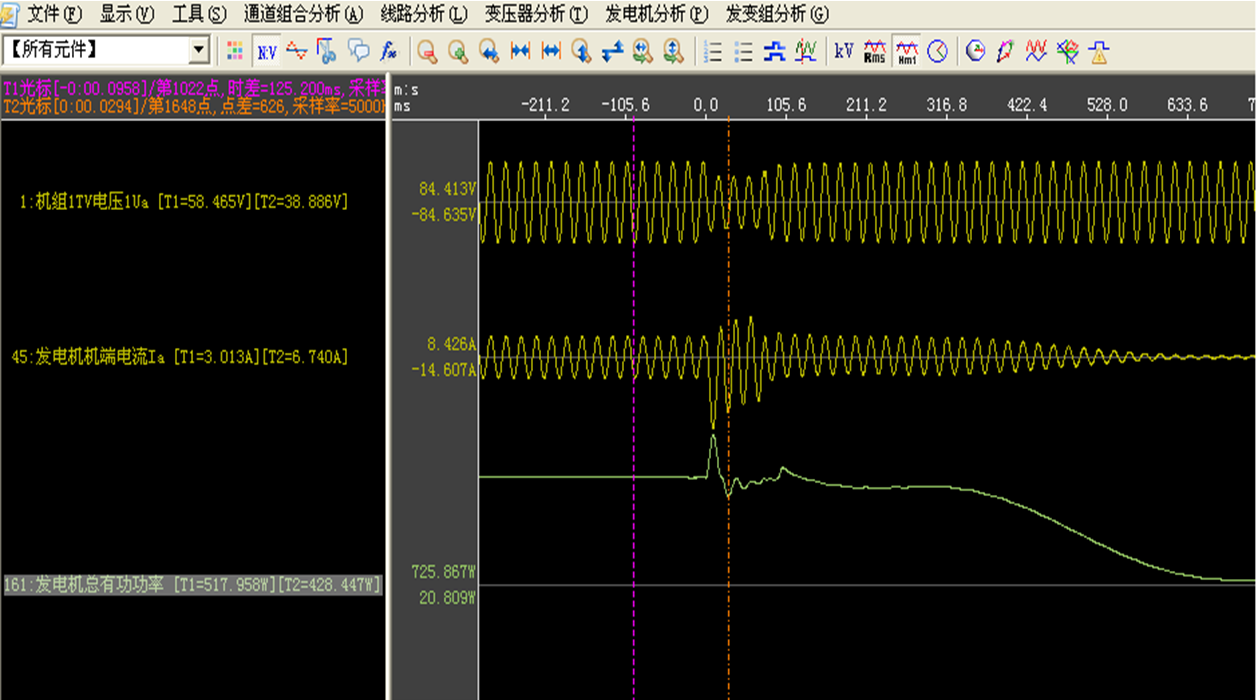Click the zoom in magnifier icon

coord(458,51)
